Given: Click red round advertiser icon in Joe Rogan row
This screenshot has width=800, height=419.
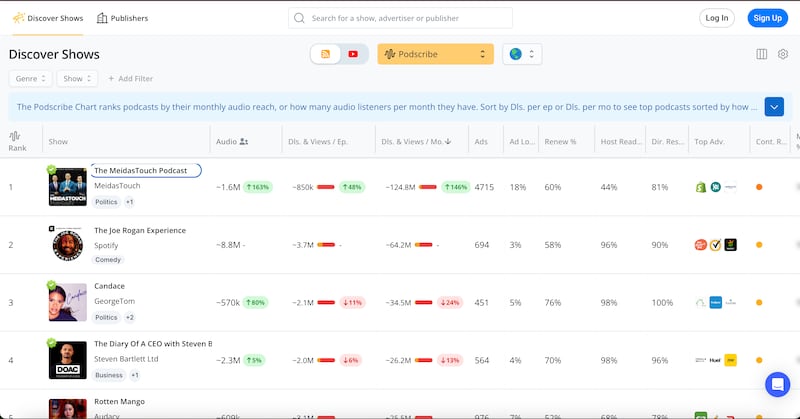Looking at the screenshot, I should pyautogui.click(x=701, y=245).
